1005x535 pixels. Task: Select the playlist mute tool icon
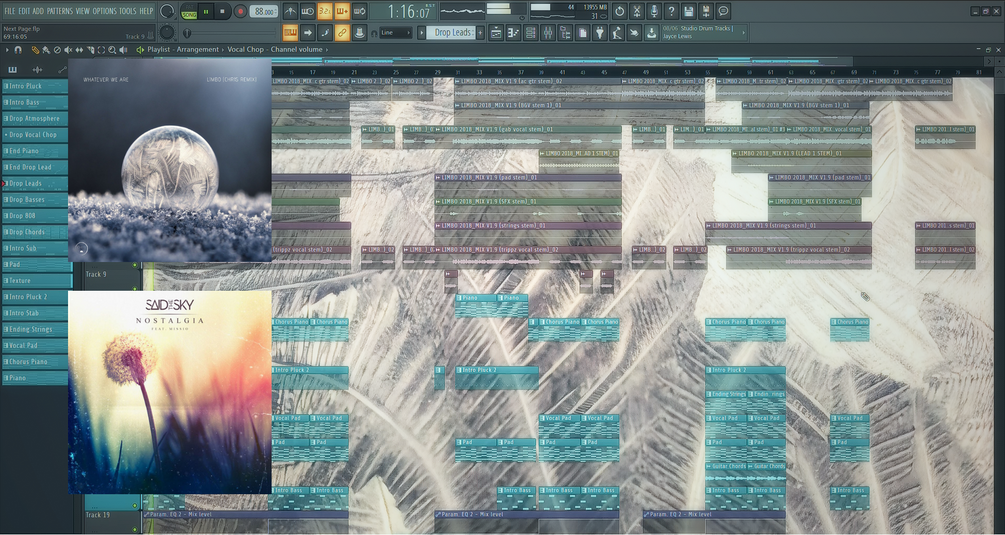coord(68,49)
